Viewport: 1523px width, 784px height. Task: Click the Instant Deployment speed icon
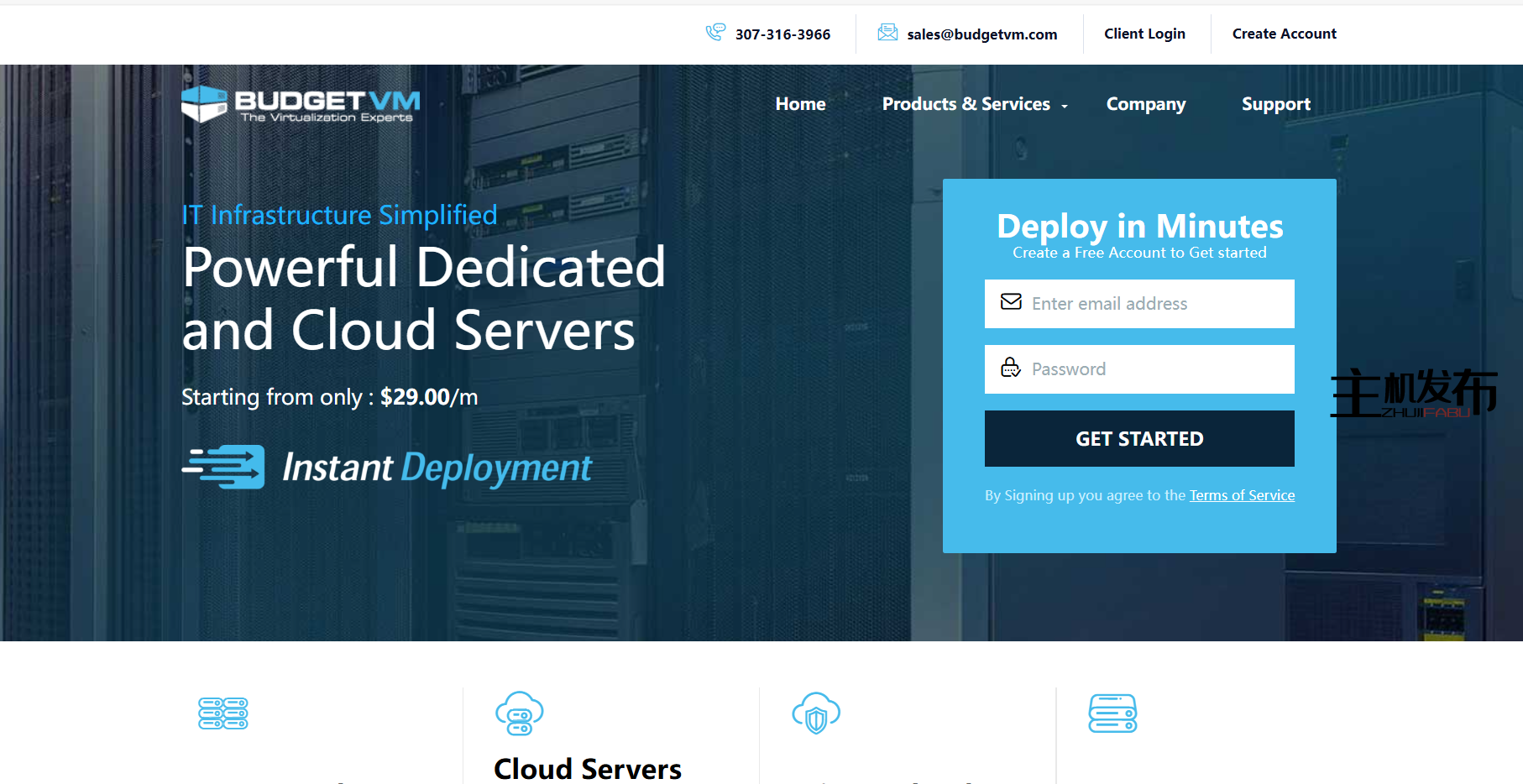click(223, 467)
